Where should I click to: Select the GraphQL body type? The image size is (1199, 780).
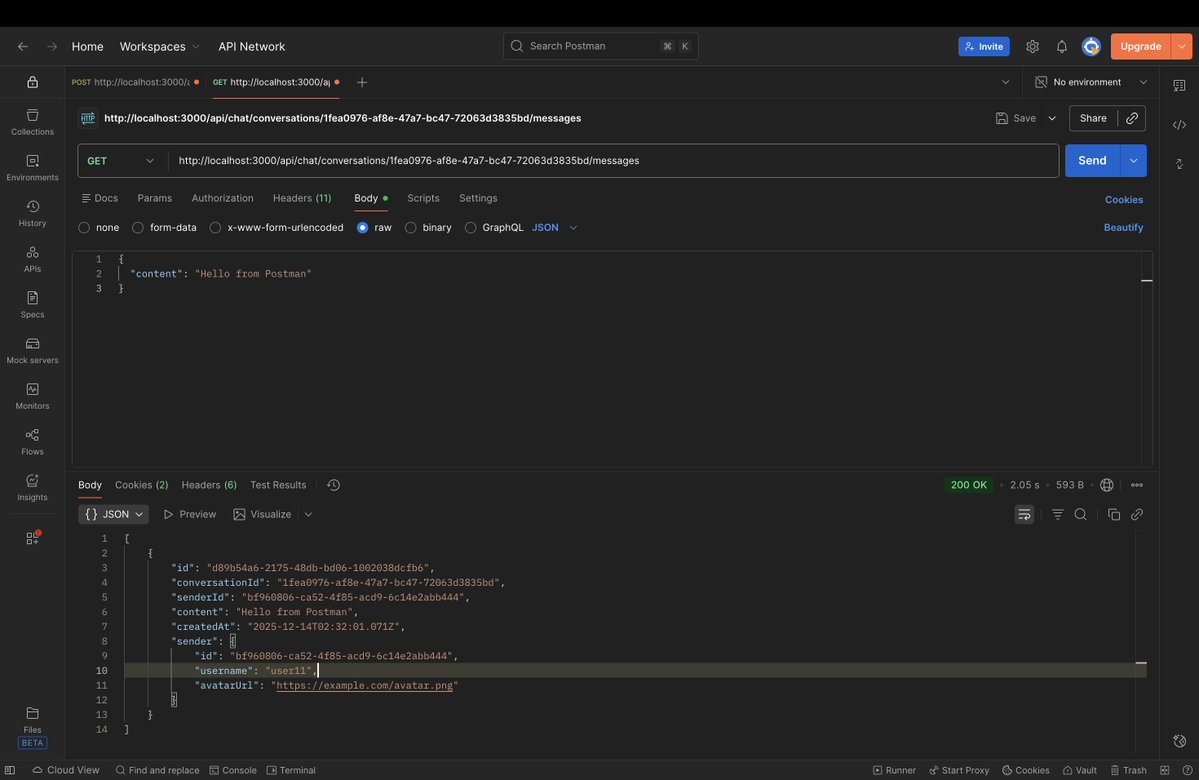[494, 228]
